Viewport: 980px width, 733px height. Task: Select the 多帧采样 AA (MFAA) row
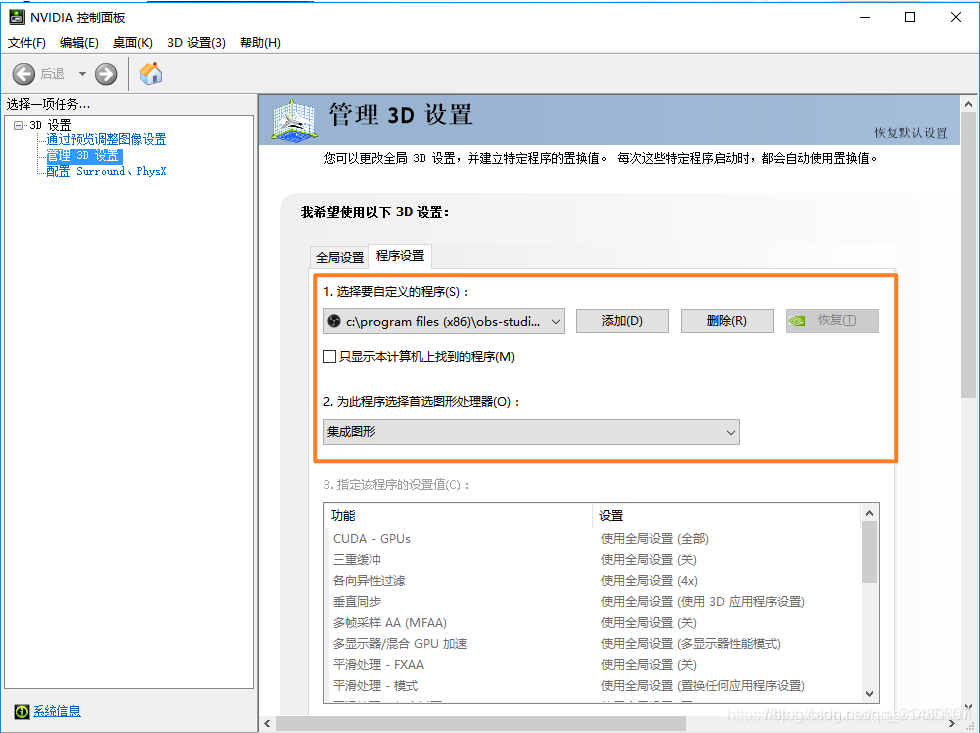pos(594,623)
